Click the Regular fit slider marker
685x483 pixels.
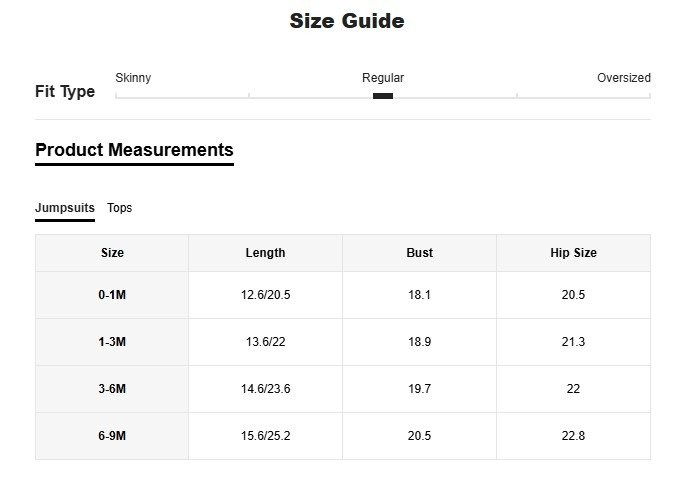coord(383,96)
